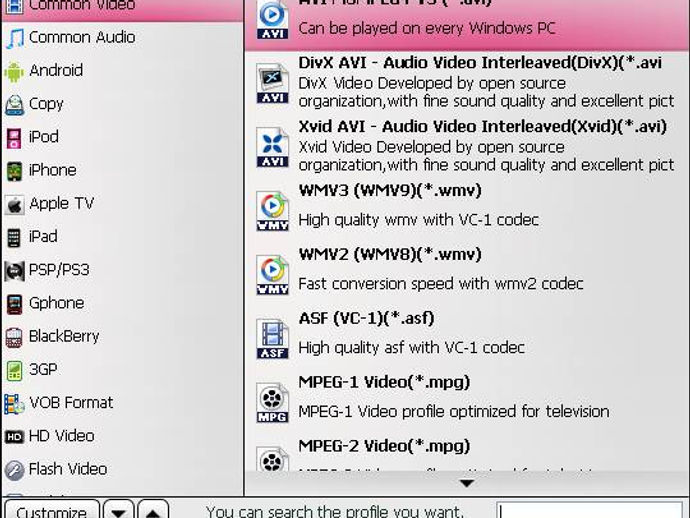Click 'Can be played on every Windows PC'
This screenshot has width=690, height=518.
pyautogui.click(x=427, y=29)
